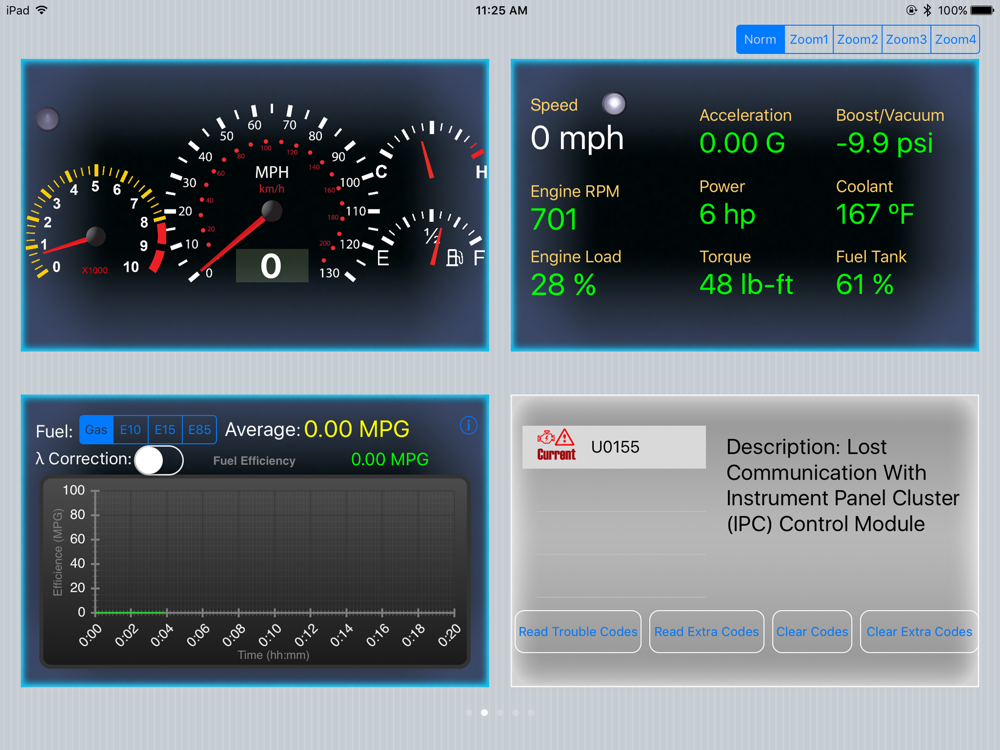The image size is (1000, 750).
Task: Switch to Zoom1 view
Action: click(809, 40)
